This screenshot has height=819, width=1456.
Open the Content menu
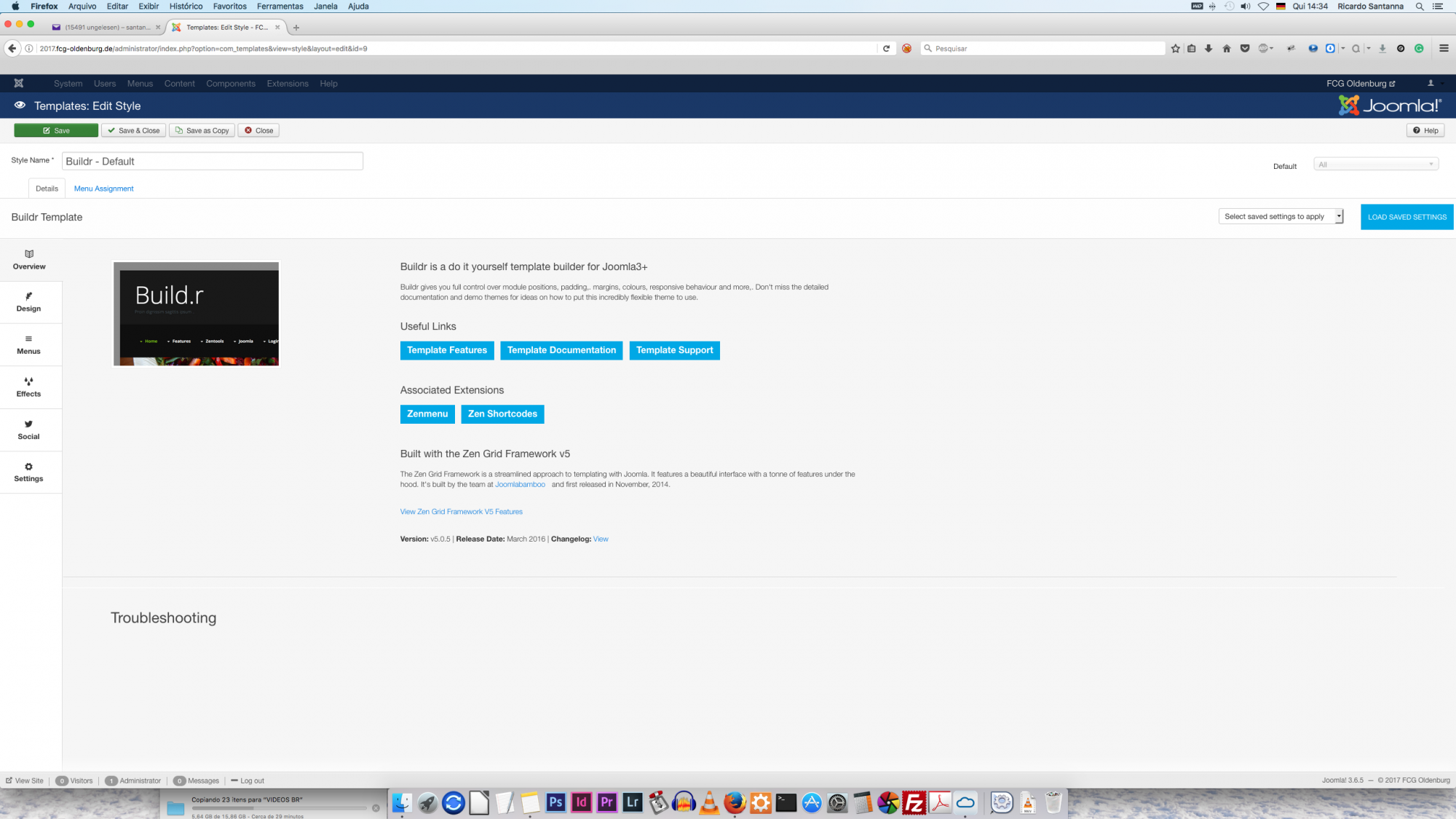click(x=180, y=84)
